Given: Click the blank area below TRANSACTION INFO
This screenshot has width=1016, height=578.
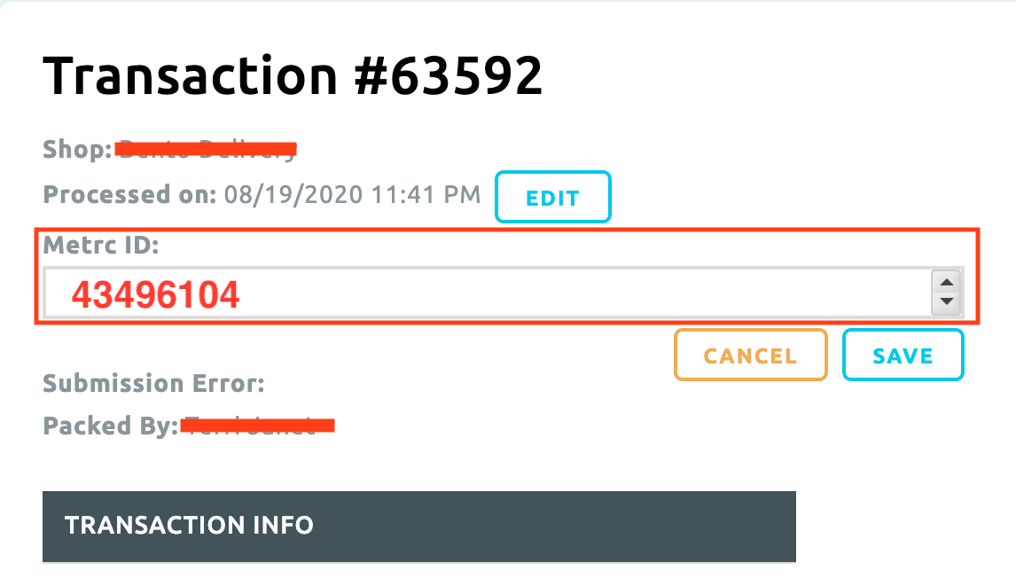Looking at the screenshot, I should pos(418,572).
